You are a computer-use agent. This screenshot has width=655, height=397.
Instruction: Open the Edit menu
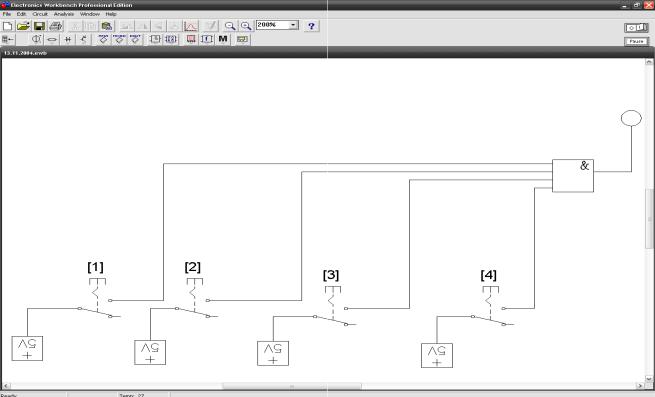coord(21,14)
